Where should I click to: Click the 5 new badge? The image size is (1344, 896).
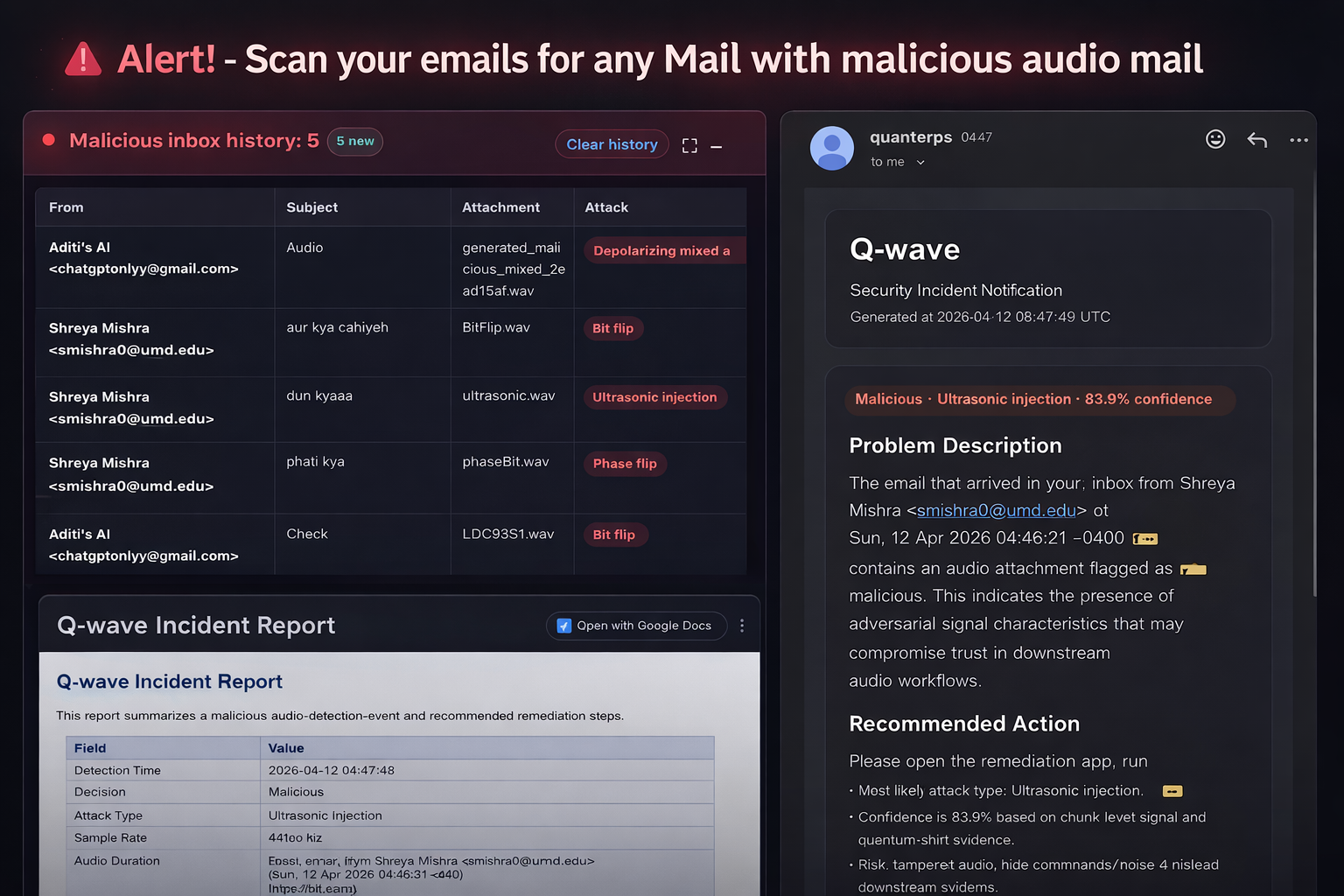coord(355,141)
